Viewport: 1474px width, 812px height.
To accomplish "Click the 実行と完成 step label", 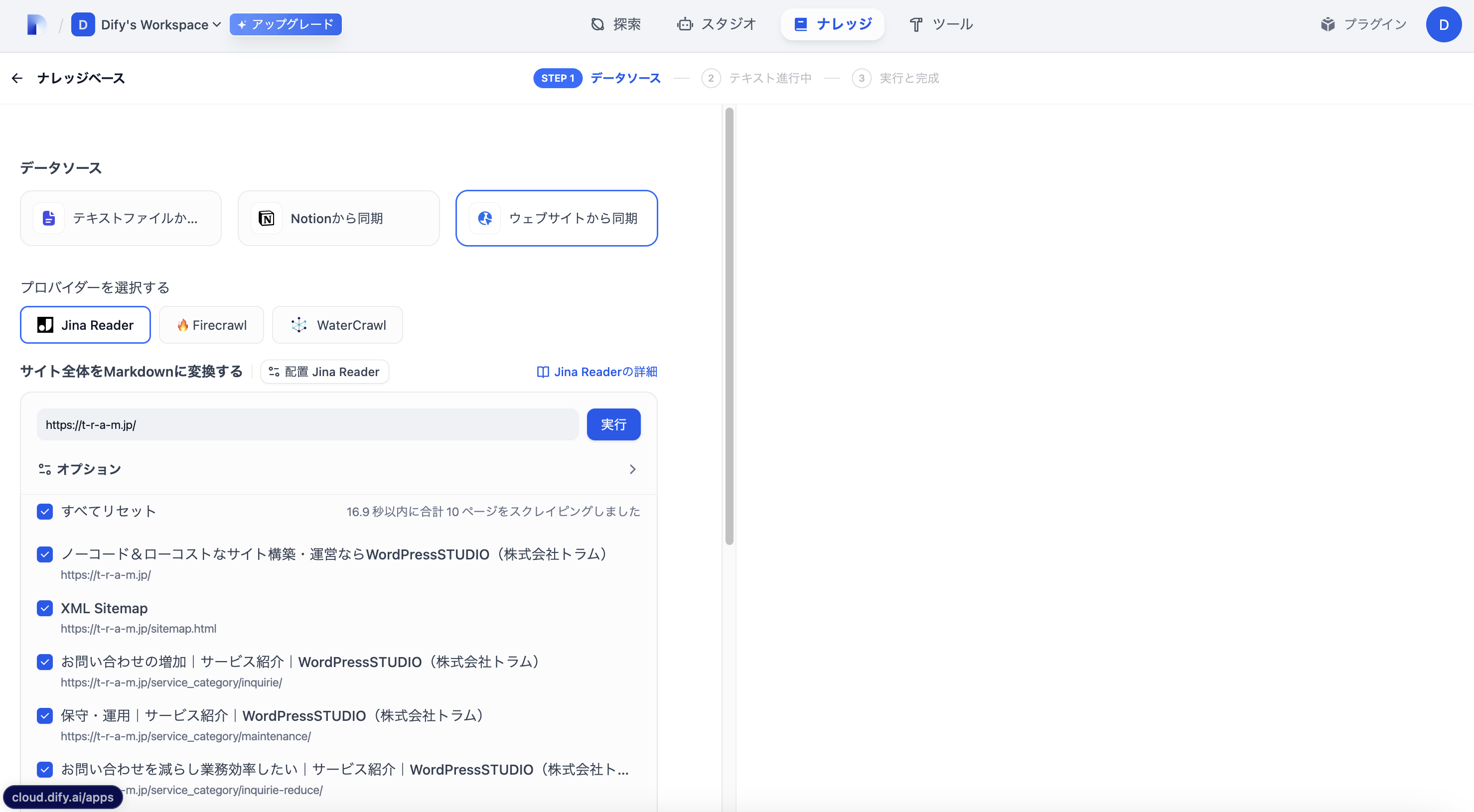I will pyautogui.click(x=909, y=78).
